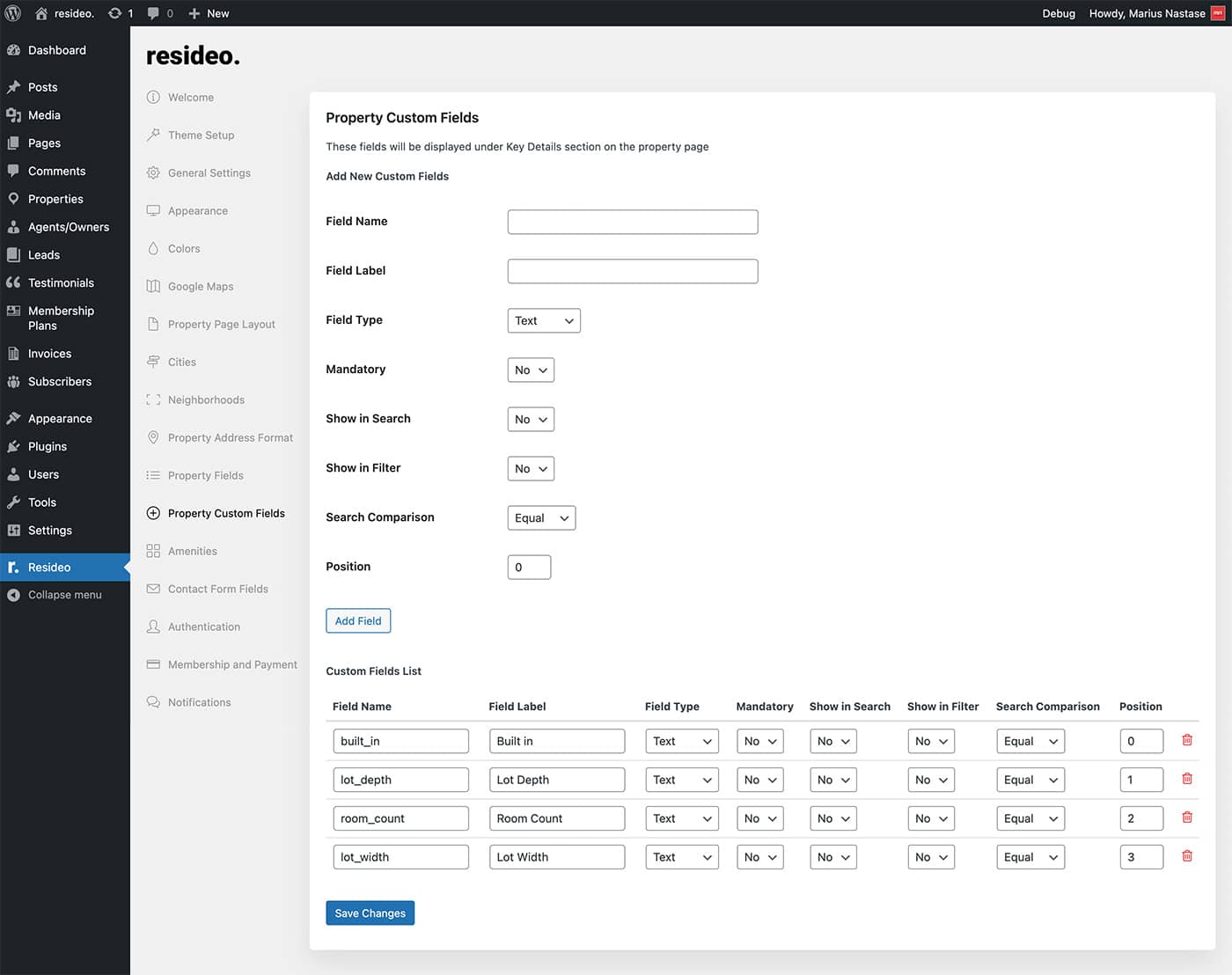Screen dimensions: 1232x975
Task: Click the Save Changes button
Action: pos(370,913)
